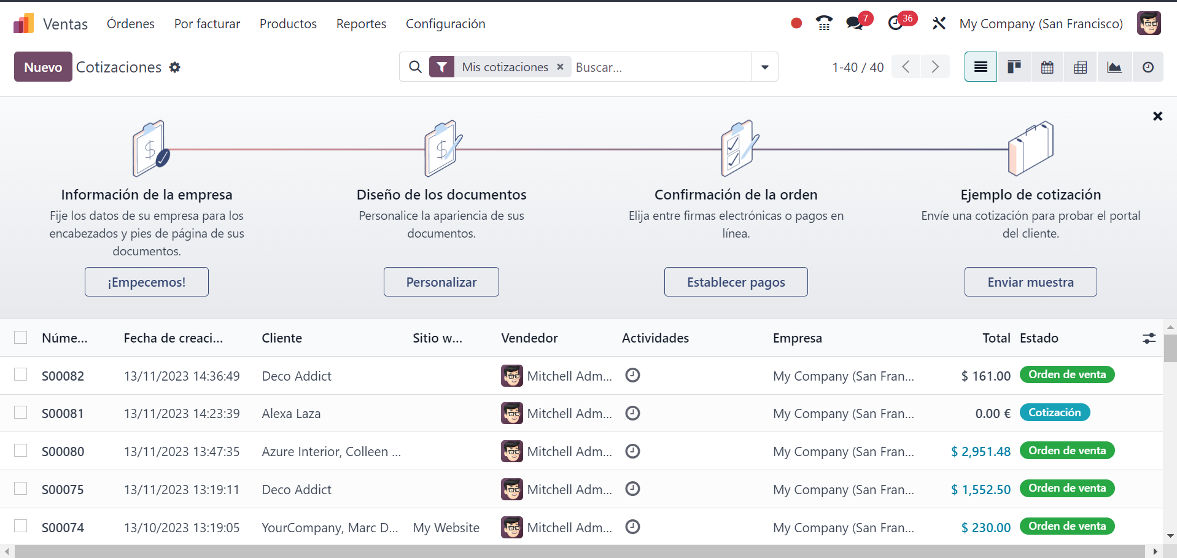Image resolution: width=1177 pixels, height=558 pixels.
Task: Open optional columns selector in table header
Action: point(1149,339)
